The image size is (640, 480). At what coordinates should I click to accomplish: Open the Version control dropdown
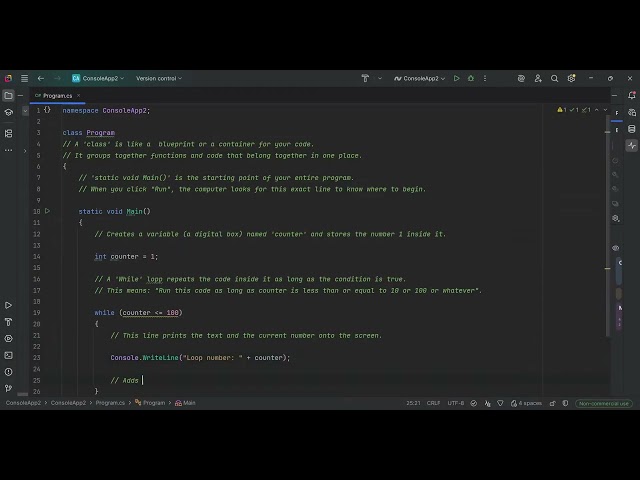point(159,78)
